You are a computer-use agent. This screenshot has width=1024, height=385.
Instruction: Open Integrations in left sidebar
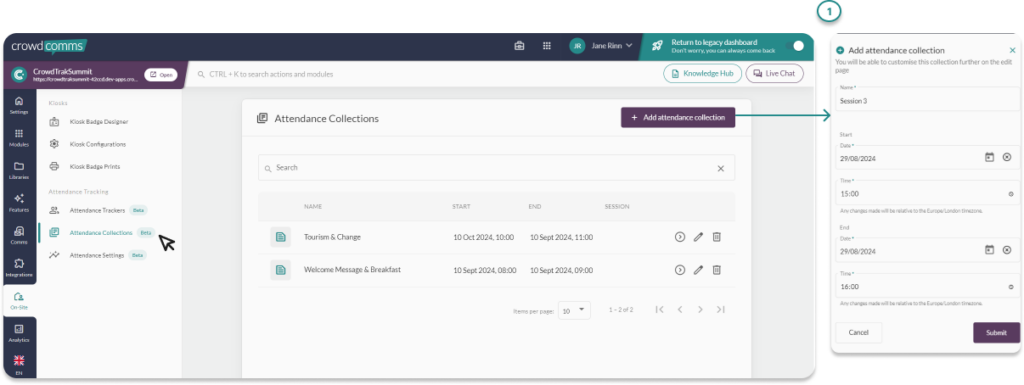click(18, 268)
